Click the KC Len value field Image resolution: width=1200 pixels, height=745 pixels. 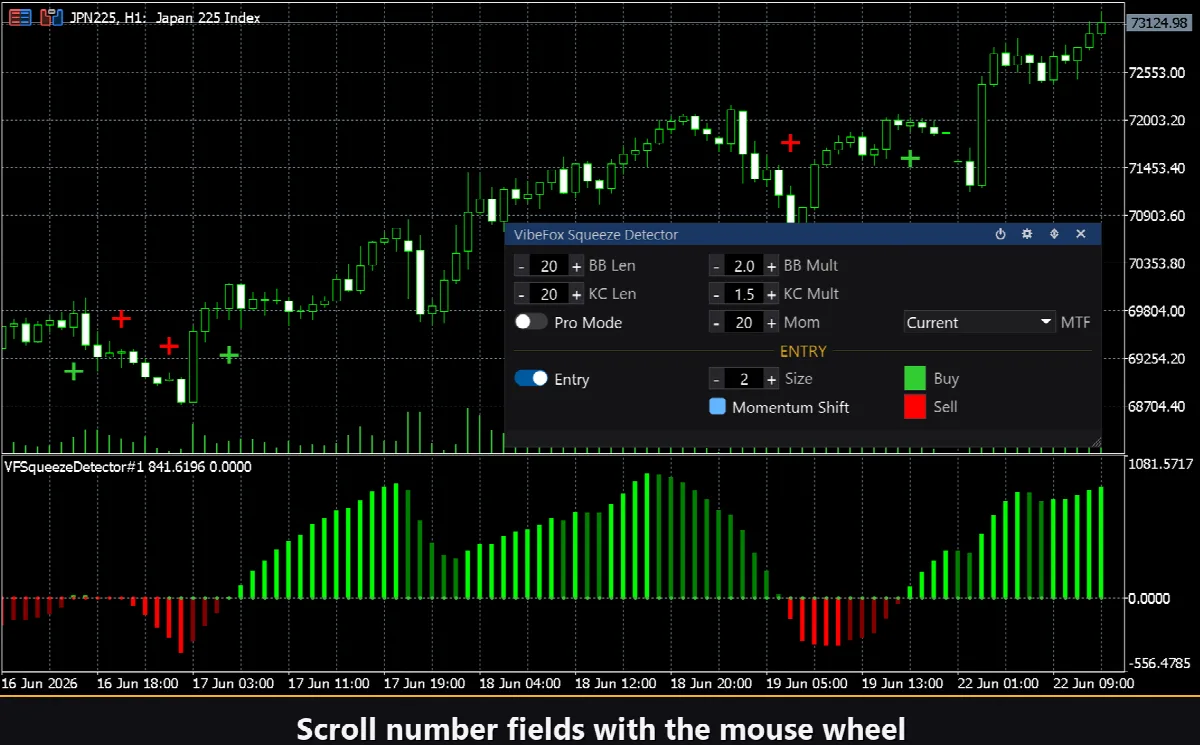[x=549, y=294]
